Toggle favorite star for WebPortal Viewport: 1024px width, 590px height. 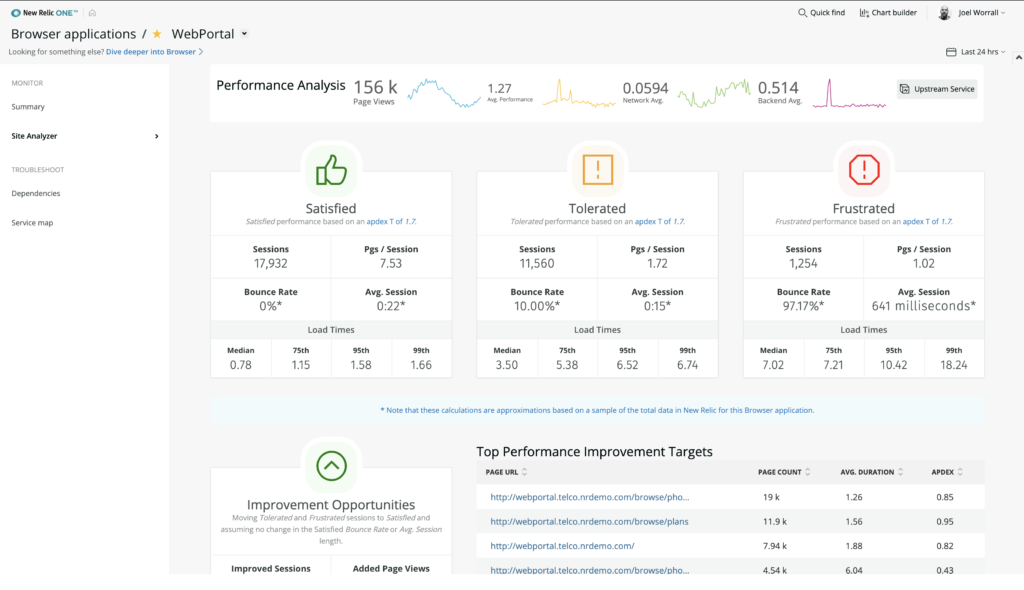pos(157,34)
